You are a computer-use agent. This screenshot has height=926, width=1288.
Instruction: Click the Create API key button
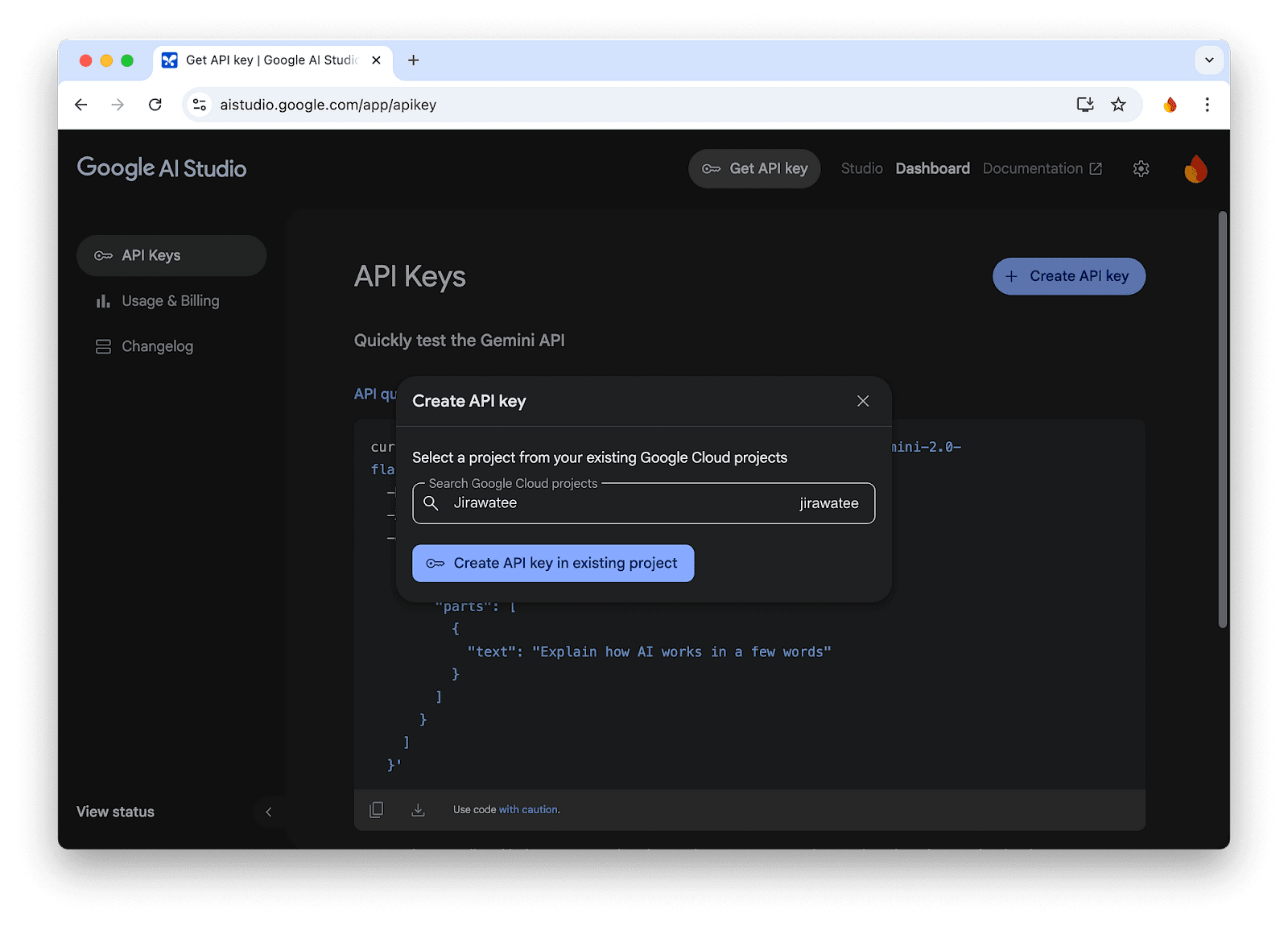click(1069, 276)
